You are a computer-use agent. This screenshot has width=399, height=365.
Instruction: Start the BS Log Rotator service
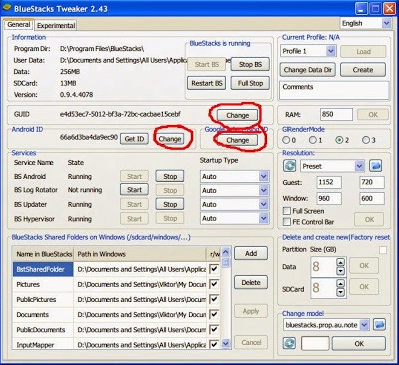point(134,190)
